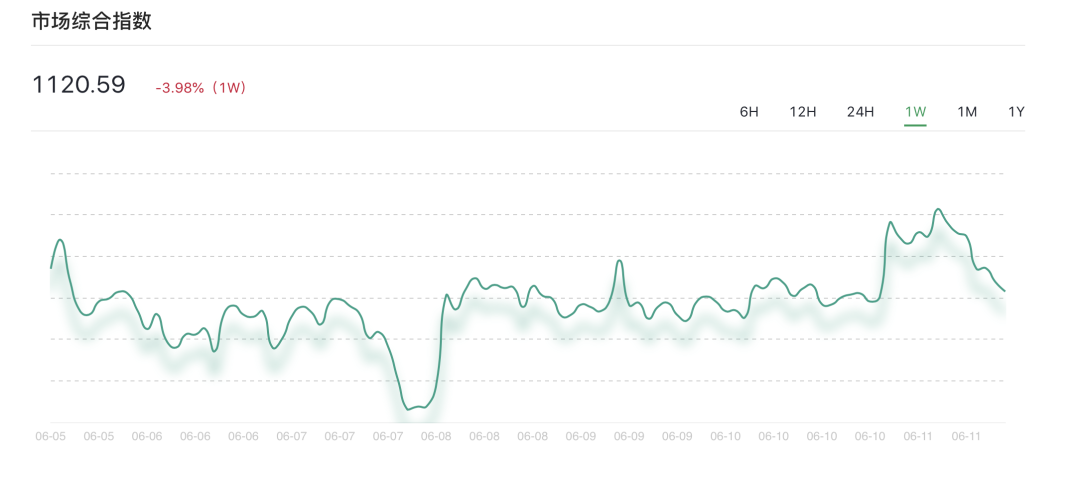Open the 1Y time range
Image resolution: width=1080 pixels, height=477 pixels.
coord(1016,112)
